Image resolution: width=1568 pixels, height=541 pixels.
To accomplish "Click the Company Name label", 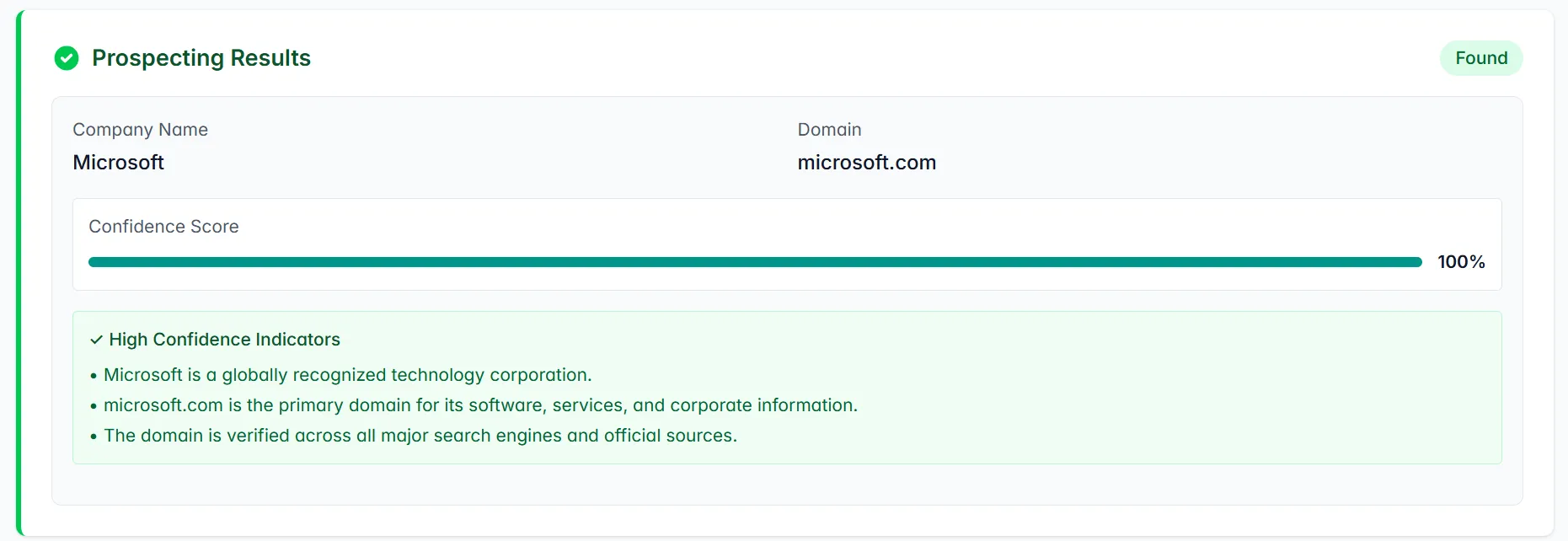I will click(140, 130).
